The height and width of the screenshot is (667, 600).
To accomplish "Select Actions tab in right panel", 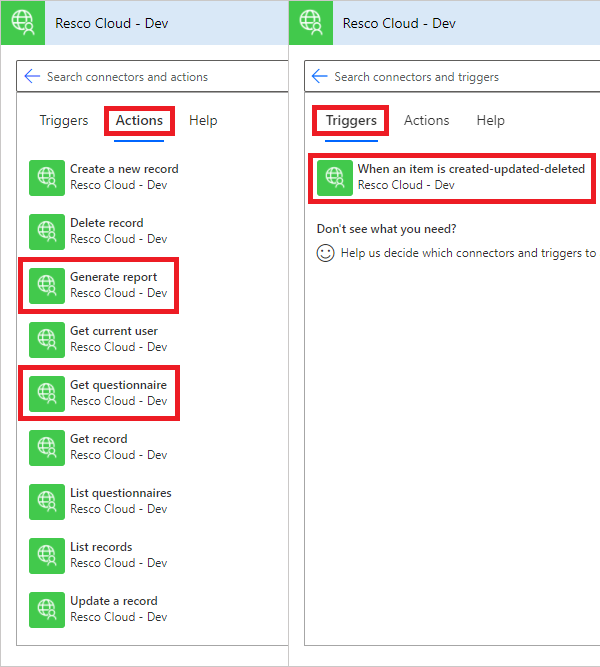I will tap(426, 121).
